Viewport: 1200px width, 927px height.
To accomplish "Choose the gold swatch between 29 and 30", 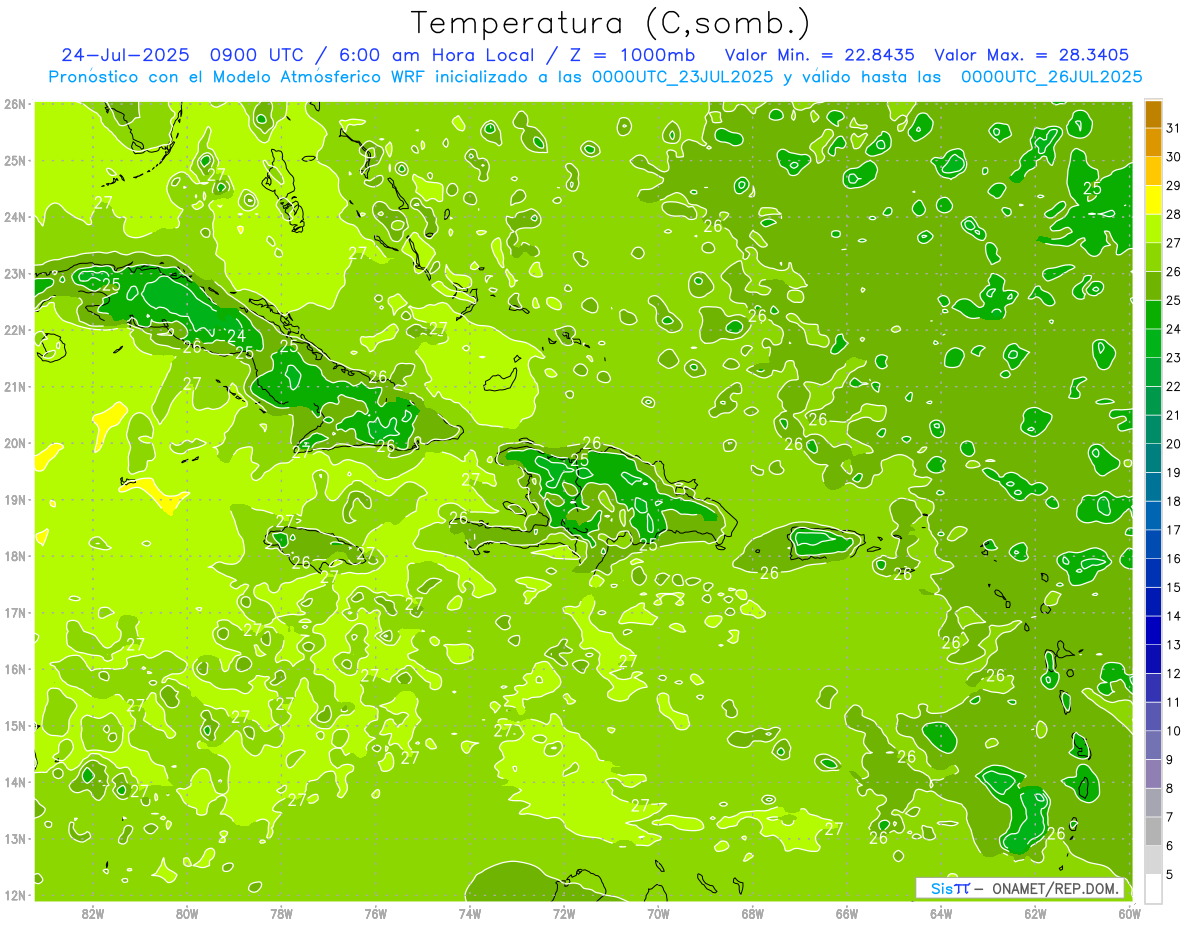I will coord(1153,171).
